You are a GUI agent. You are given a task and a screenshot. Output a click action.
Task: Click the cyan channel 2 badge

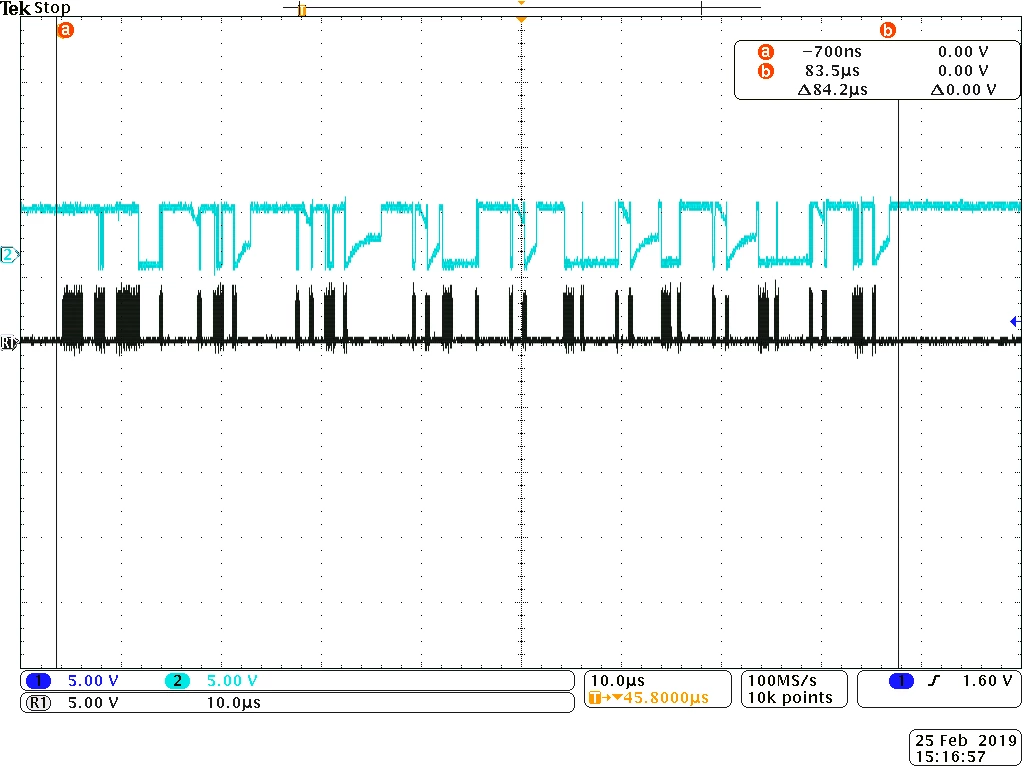point(177,681)
